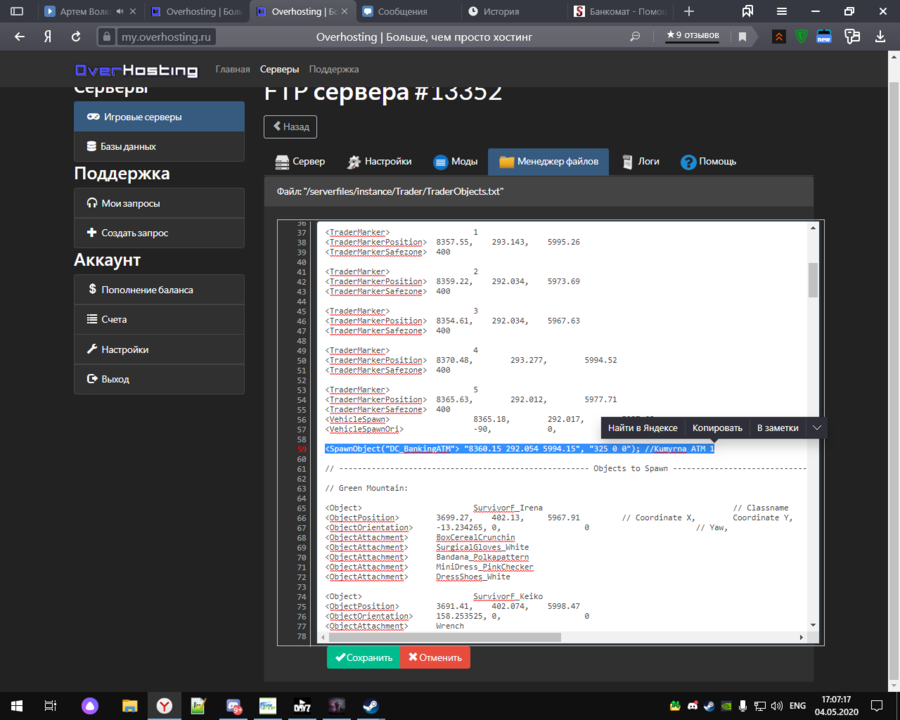Click the OverHosting logo
Screen dimensions: 900x720
(137, 70)
